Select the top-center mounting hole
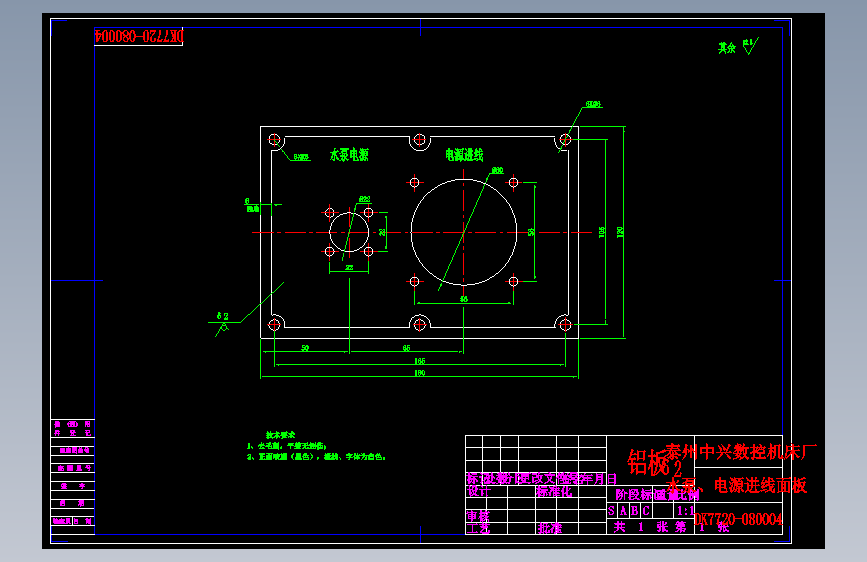The width and height of the screenshot is (867, 562). (x=420, y=139)
